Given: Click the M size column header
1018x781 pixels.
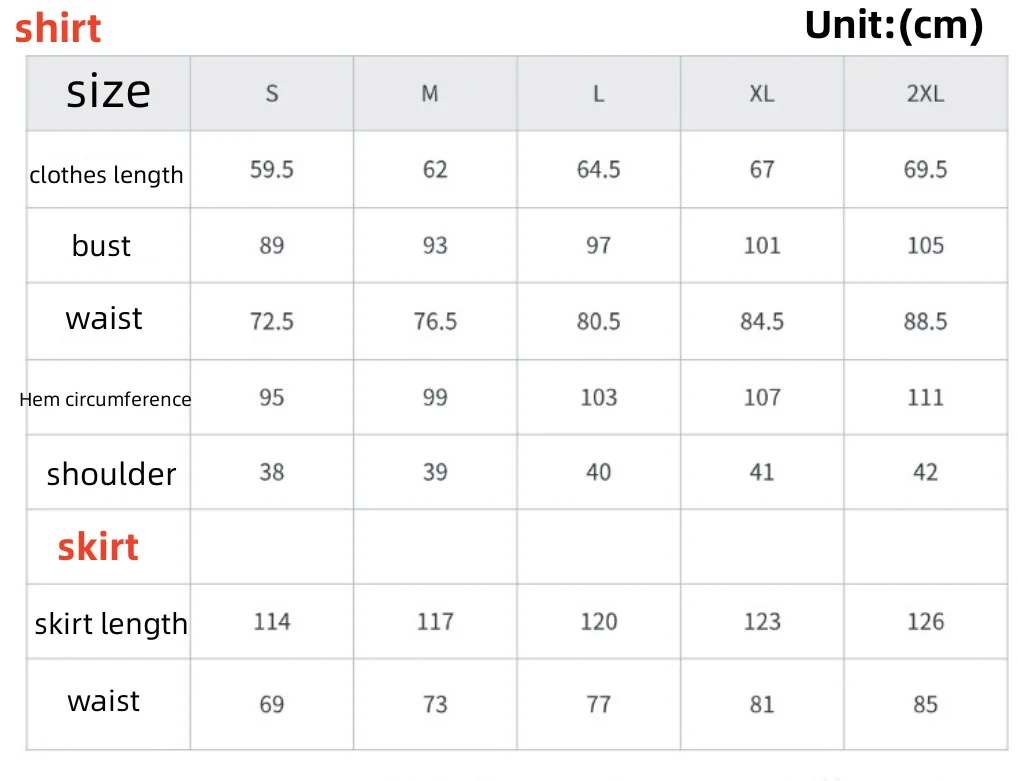Looking at the screenshot, I should [430, 94].
